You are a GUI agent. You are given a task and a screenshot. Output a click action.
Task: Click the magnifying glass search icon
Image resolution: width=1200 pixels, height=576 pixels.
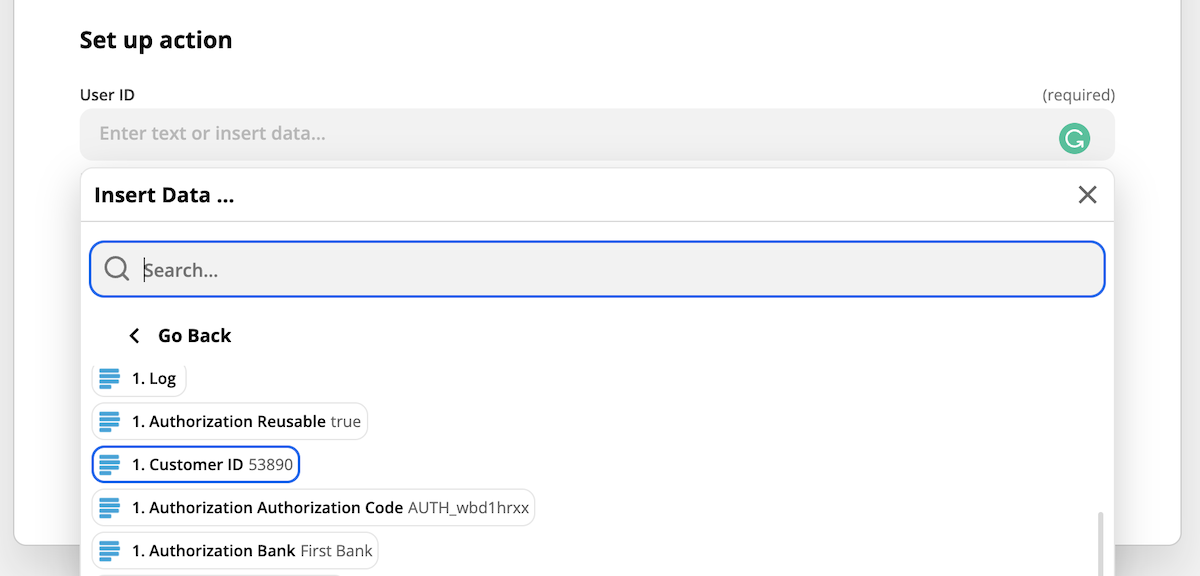(117, 269)
